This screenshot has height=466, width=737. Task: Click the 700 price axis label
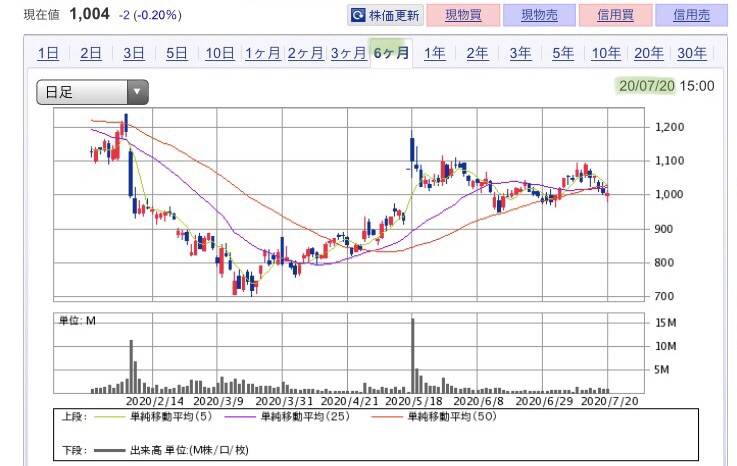pos(664,296)
